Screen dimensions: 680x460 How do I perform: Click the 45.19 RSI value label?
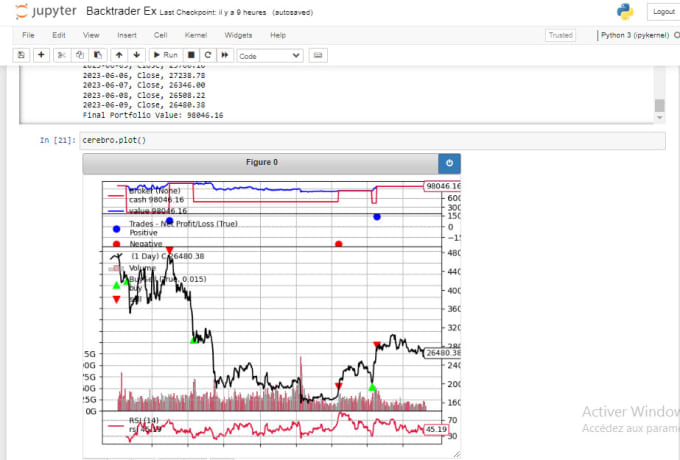pyautogui.click(x=436, y=429)
